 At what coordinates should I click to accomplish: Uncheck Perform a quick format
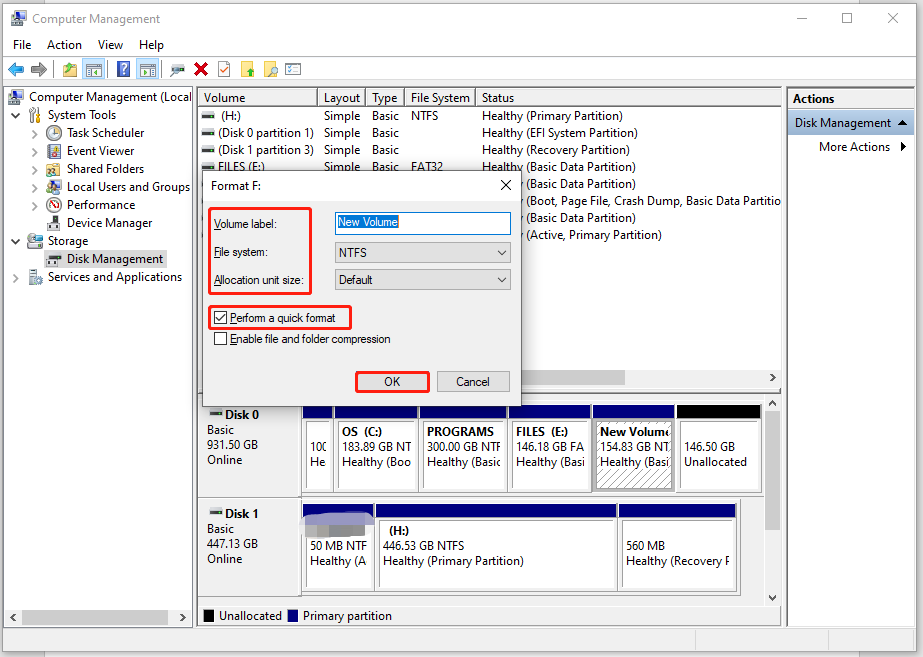(221, 318)
